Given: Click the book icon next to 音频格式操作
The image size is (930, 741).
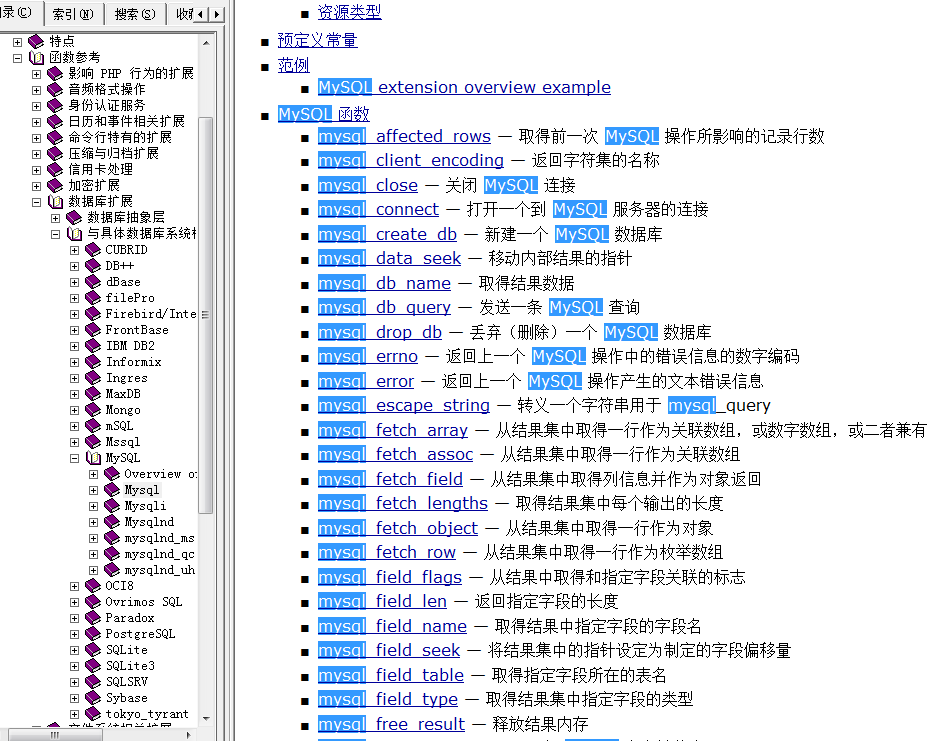Looking at the screenshot, I should [x=55, y=90].
